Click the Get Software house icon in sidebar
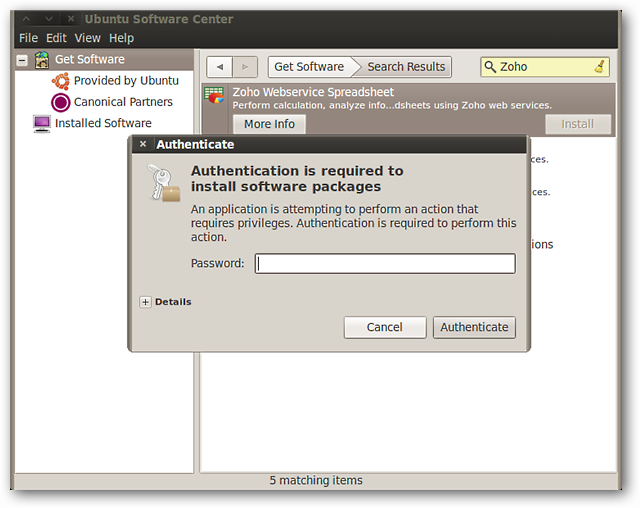The width and height of the screenshot is (640, 508). 42,60
